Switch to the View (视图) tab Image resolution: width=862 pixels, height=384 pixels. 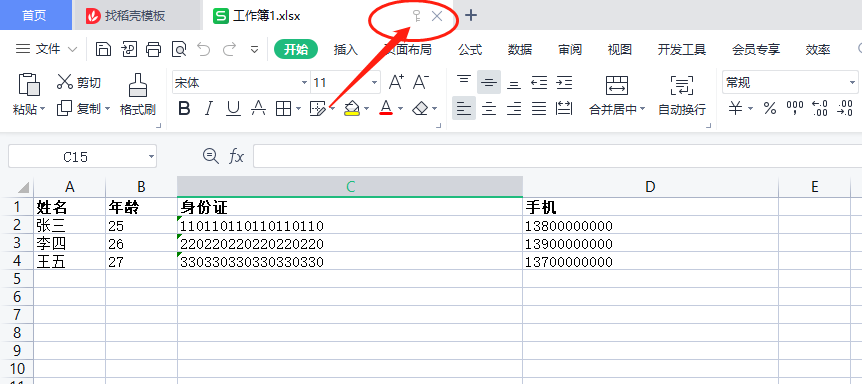(x=620, y=49)
